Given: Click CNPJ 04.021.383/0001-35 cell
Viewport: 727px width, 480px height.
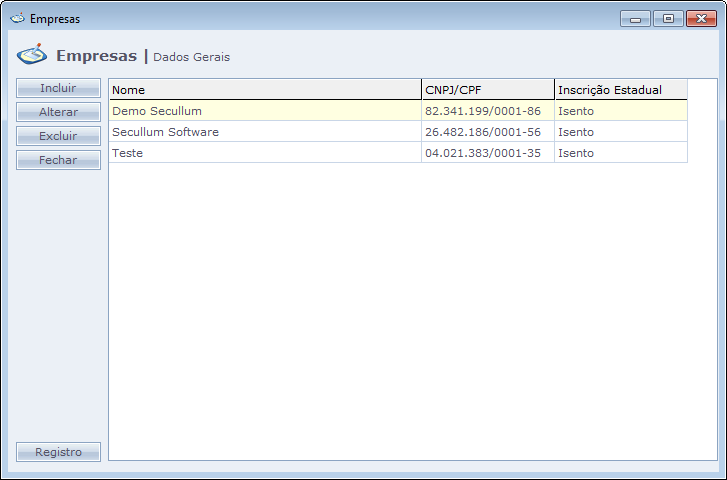Looking at the screenshot, I should click(x=482, y=153).
